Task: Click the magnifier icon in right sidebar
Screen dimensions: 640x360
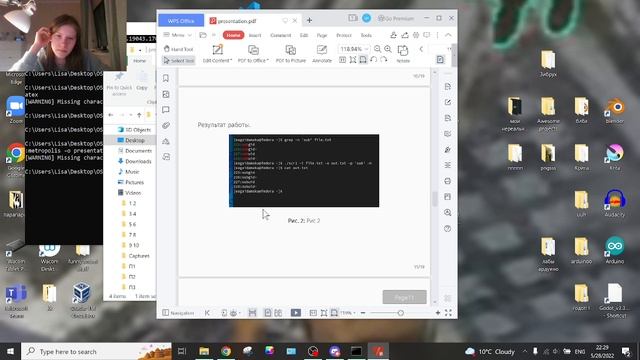Action: click(x=448, y=213)
